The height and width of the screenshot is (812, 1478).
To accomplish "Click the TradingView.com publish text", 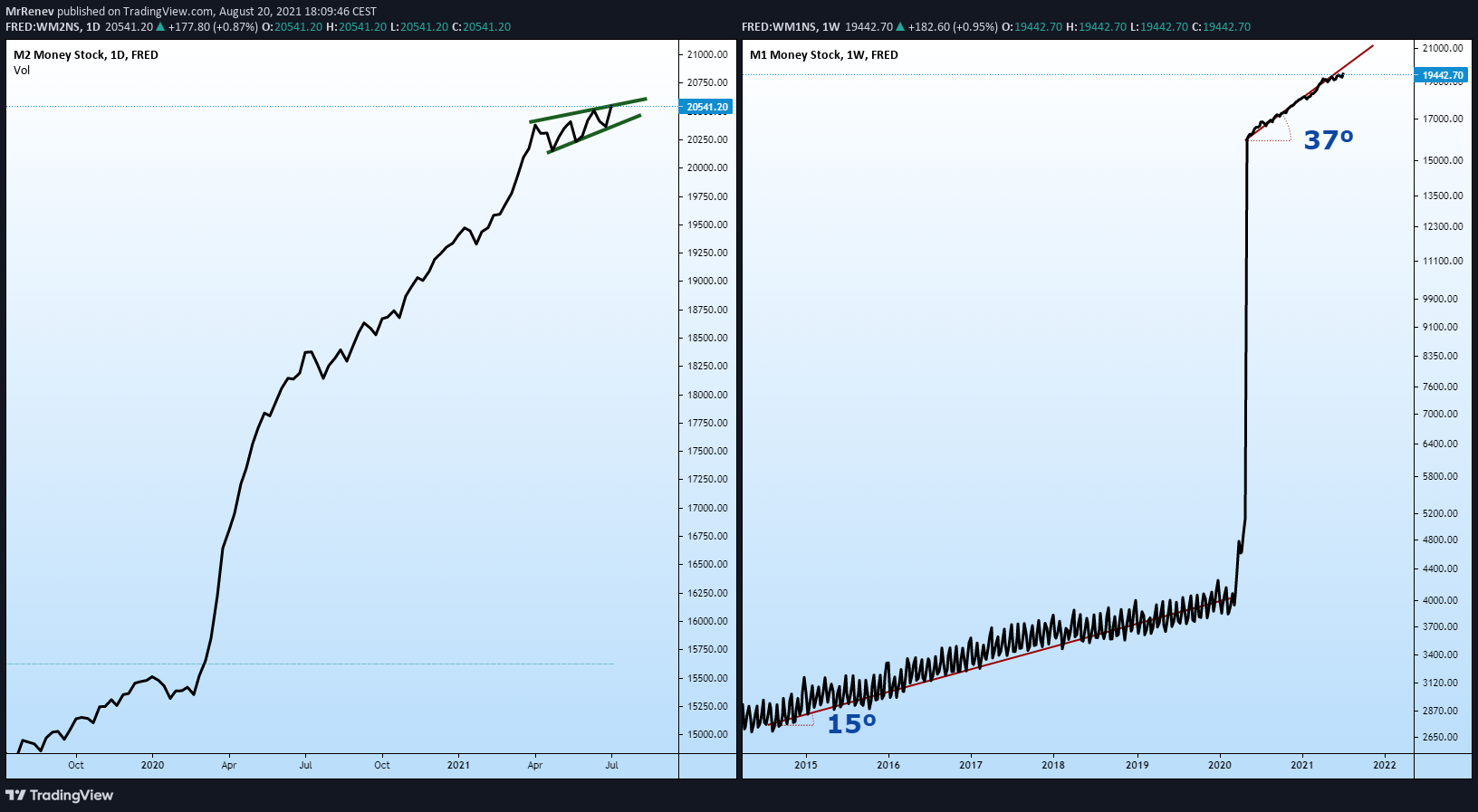I will click(168, 12).
